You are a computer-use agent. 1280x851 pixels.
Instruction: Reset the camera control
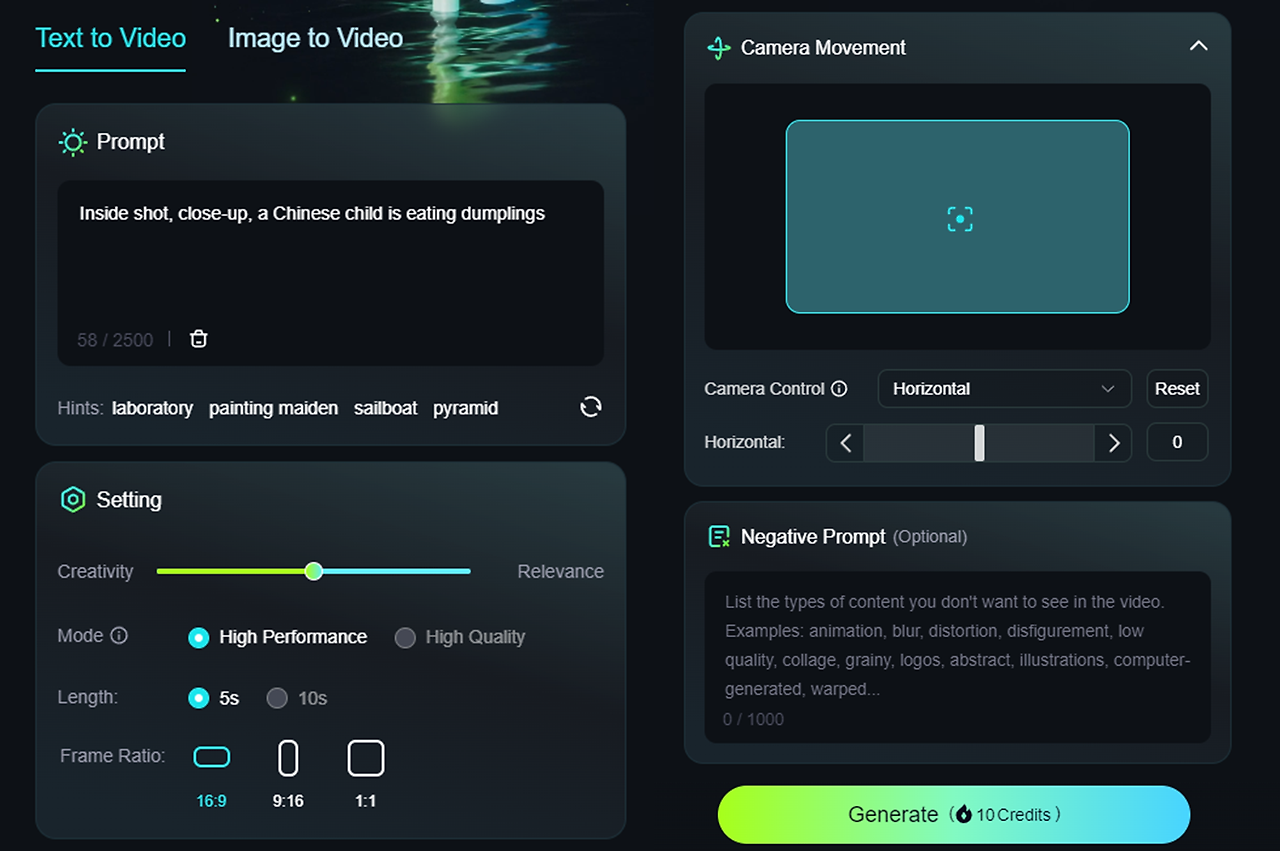tap(1177, 388)
